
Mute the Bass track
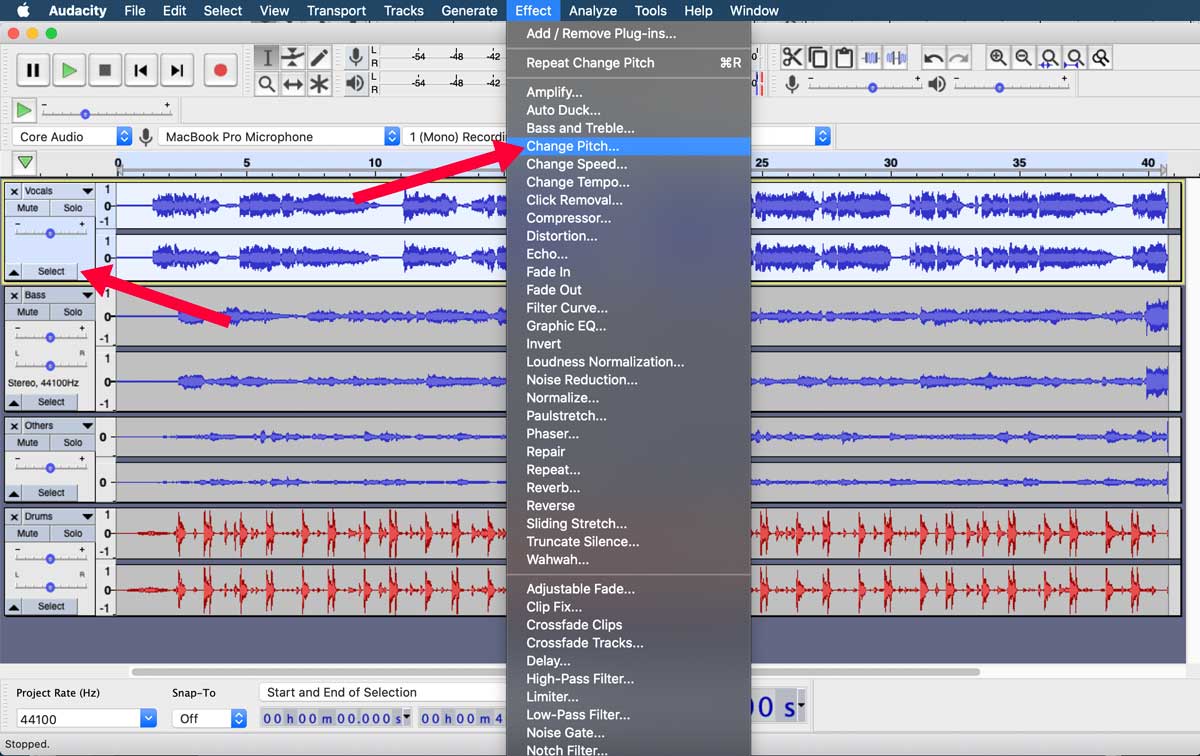point(28,312)
